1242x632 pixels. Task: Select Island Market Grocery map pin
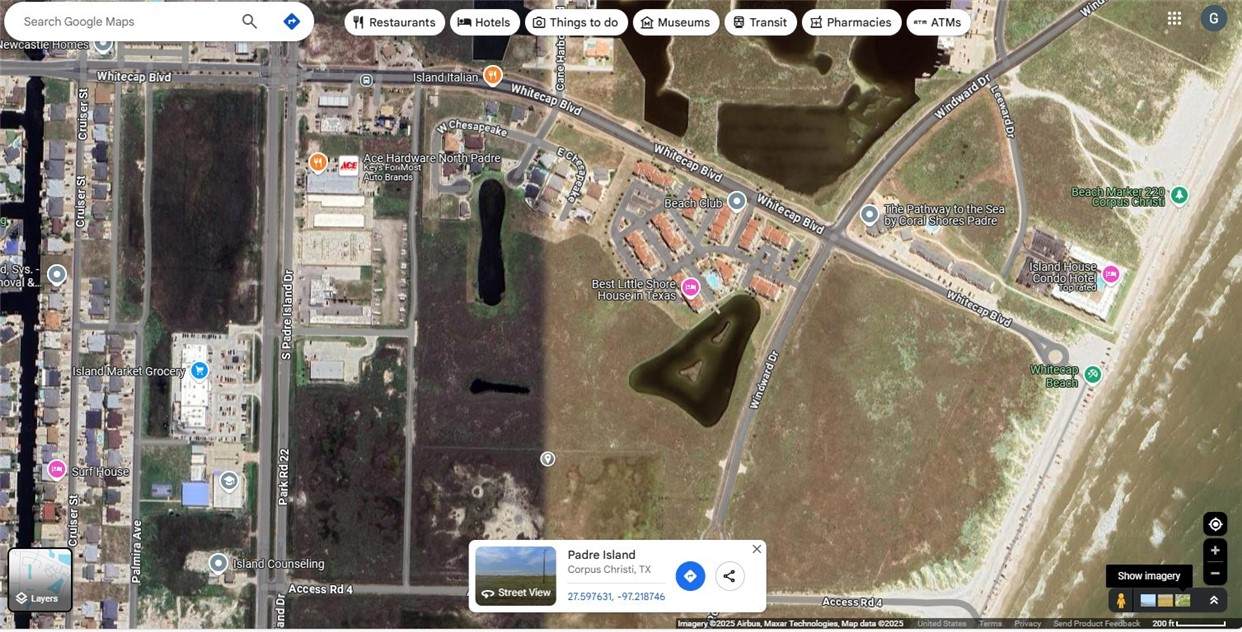pyautogui.click(x=200, y=371)
